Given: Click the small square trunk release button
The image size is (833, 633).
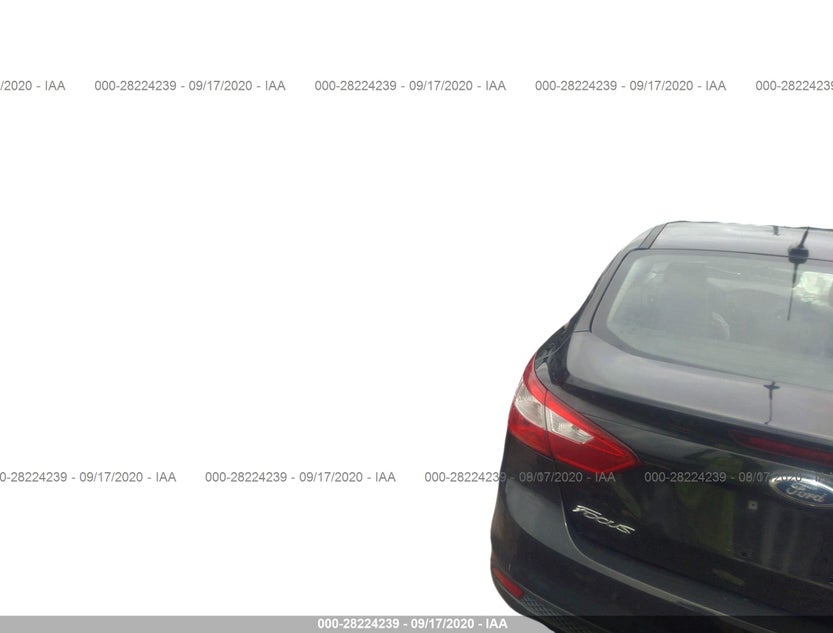Looking at the screenshot, I should [x=751, y=504].
